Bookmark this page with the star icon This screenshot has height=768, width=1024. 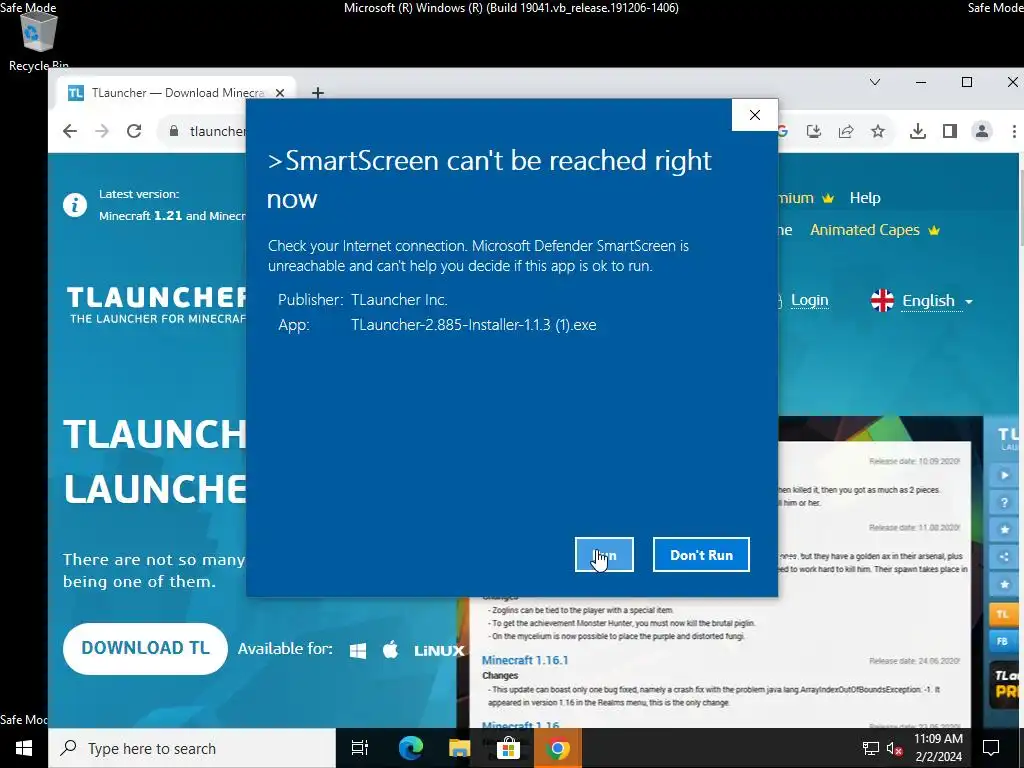pyautogui.click(x=878, y=131)
